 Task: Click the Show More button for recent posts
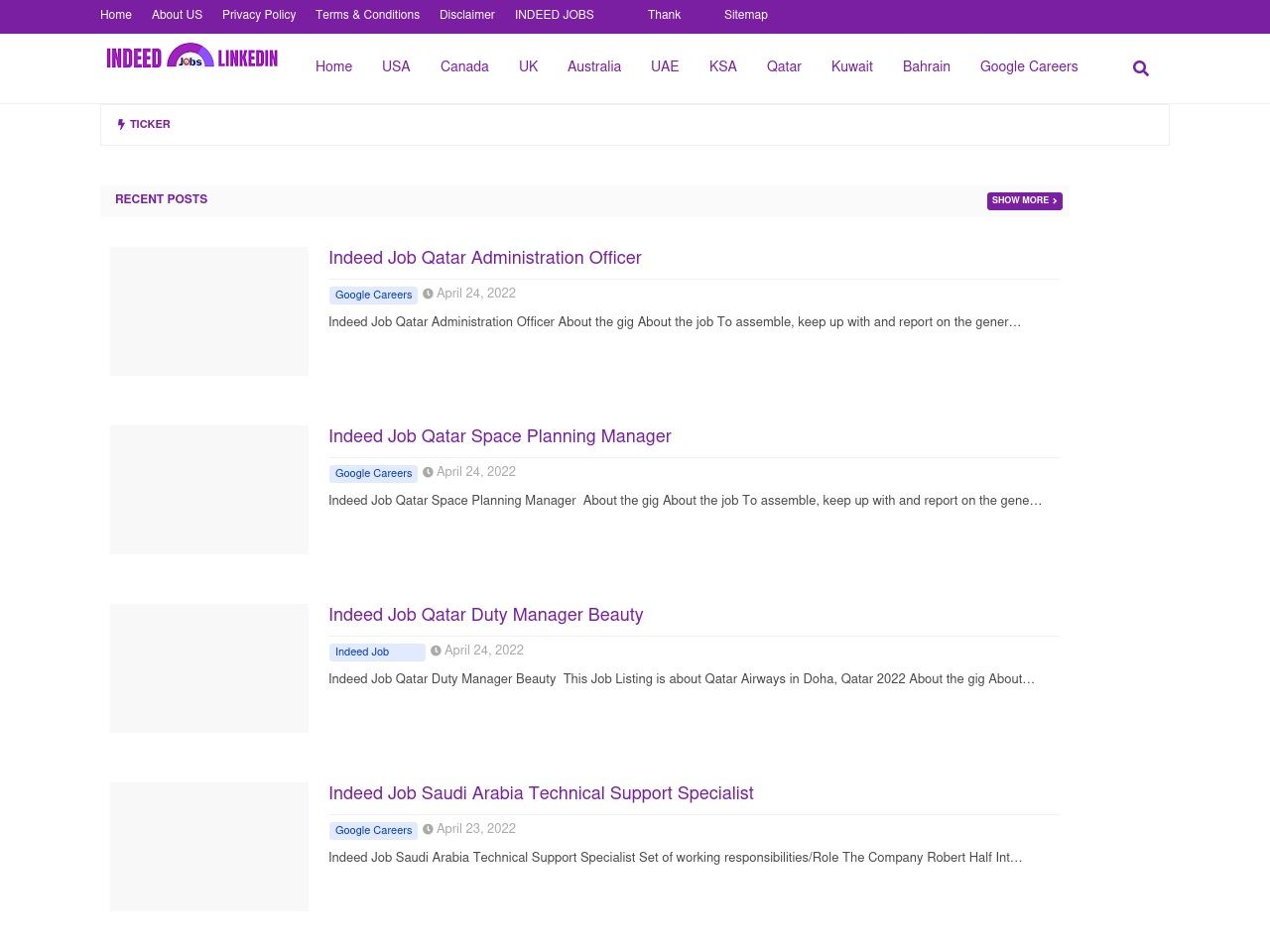(x=1025, y=201)
